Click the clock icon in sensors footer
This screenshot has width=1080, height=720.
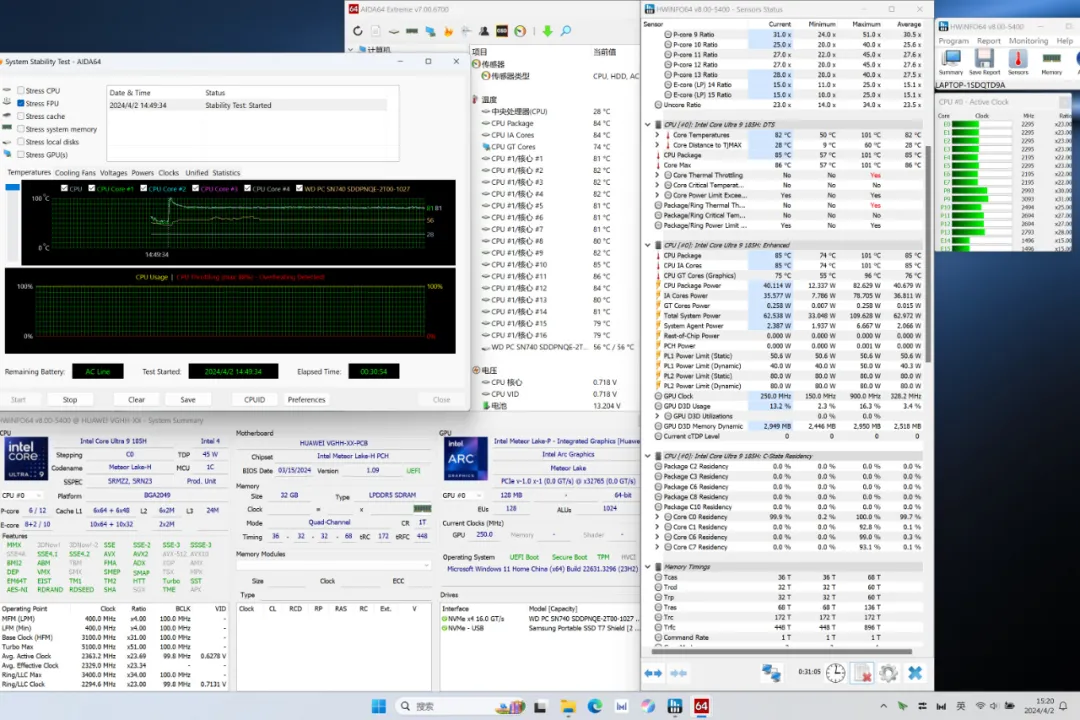pyautogui.click(x=835, y=673)
